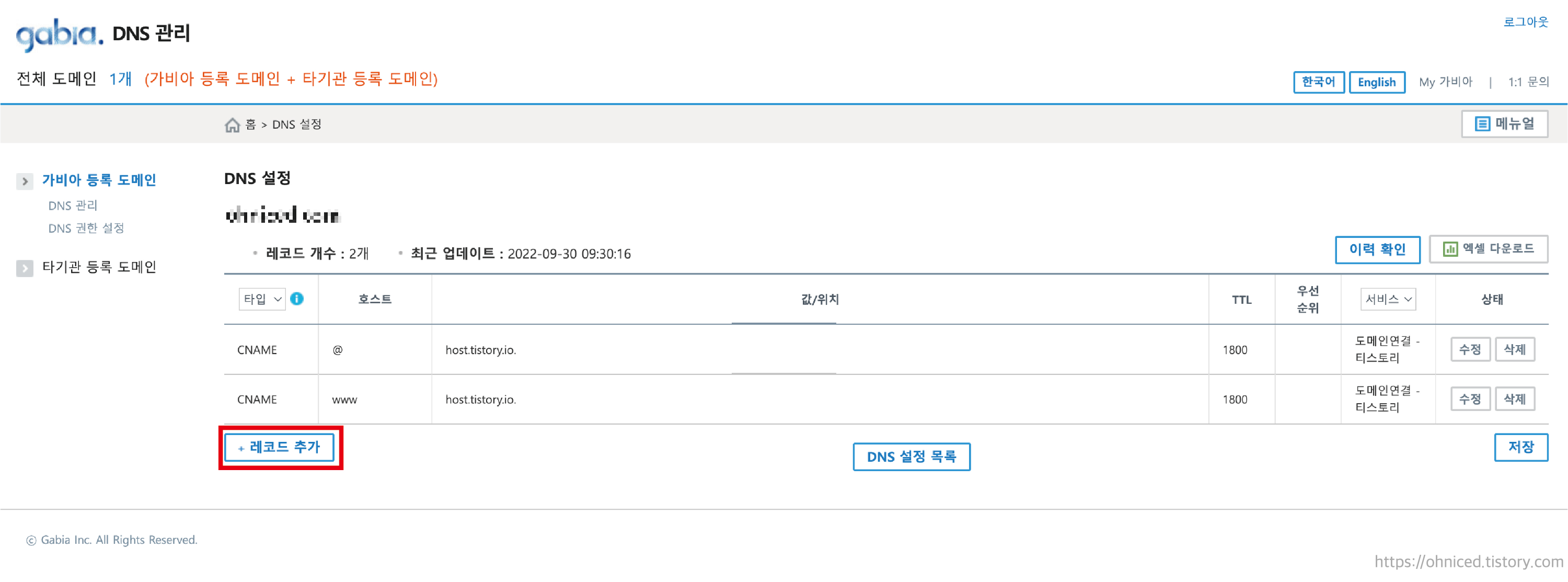Select DNS 관리 in sidebar
Image resolution: width=1568 pixels, height=582 pixels.
(73, 206)
